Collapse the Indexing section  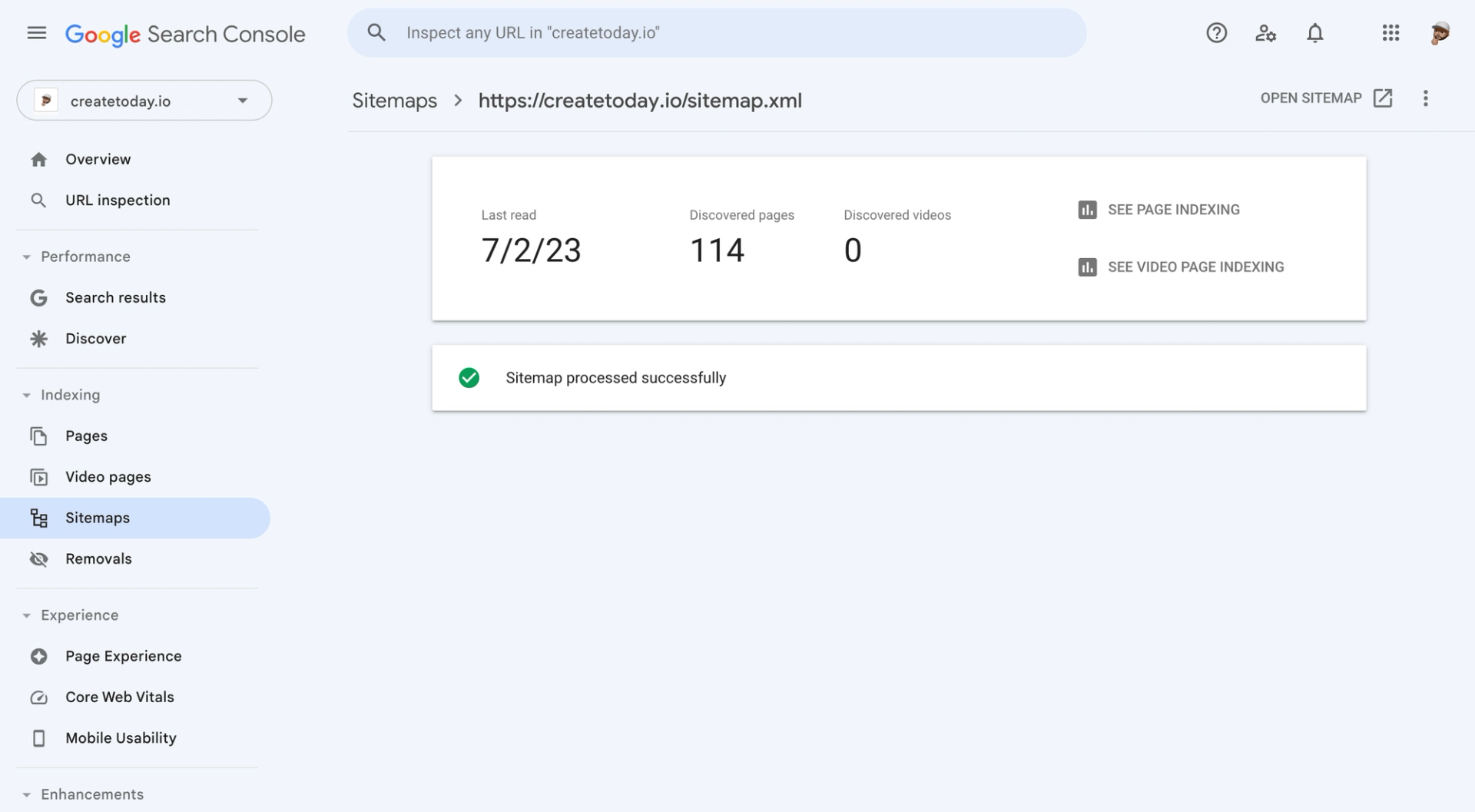[x=27, y=395]
